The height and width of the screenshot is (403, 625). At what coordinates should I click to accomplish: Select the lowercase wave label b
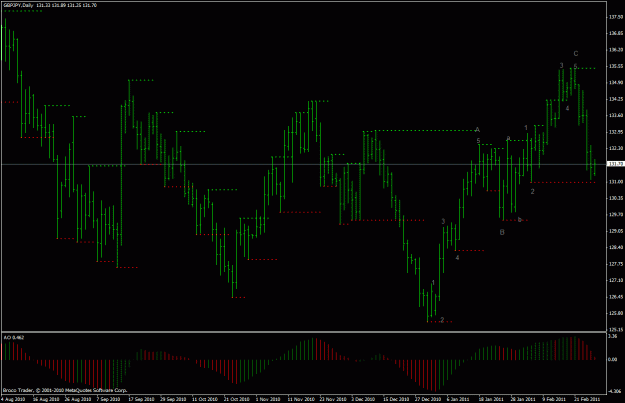(519, 220)
